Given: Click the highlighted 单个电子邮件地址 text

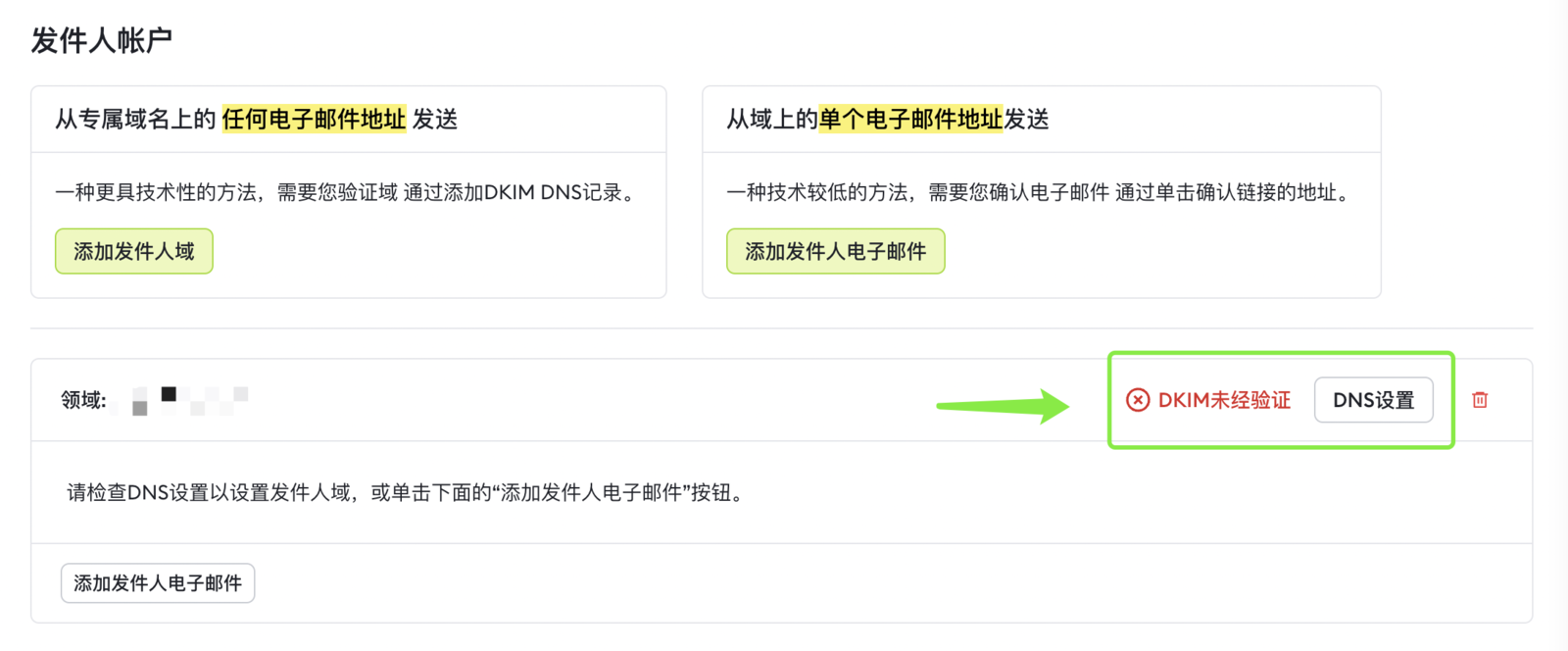Looking at the screenshot, I should [910, 120].
